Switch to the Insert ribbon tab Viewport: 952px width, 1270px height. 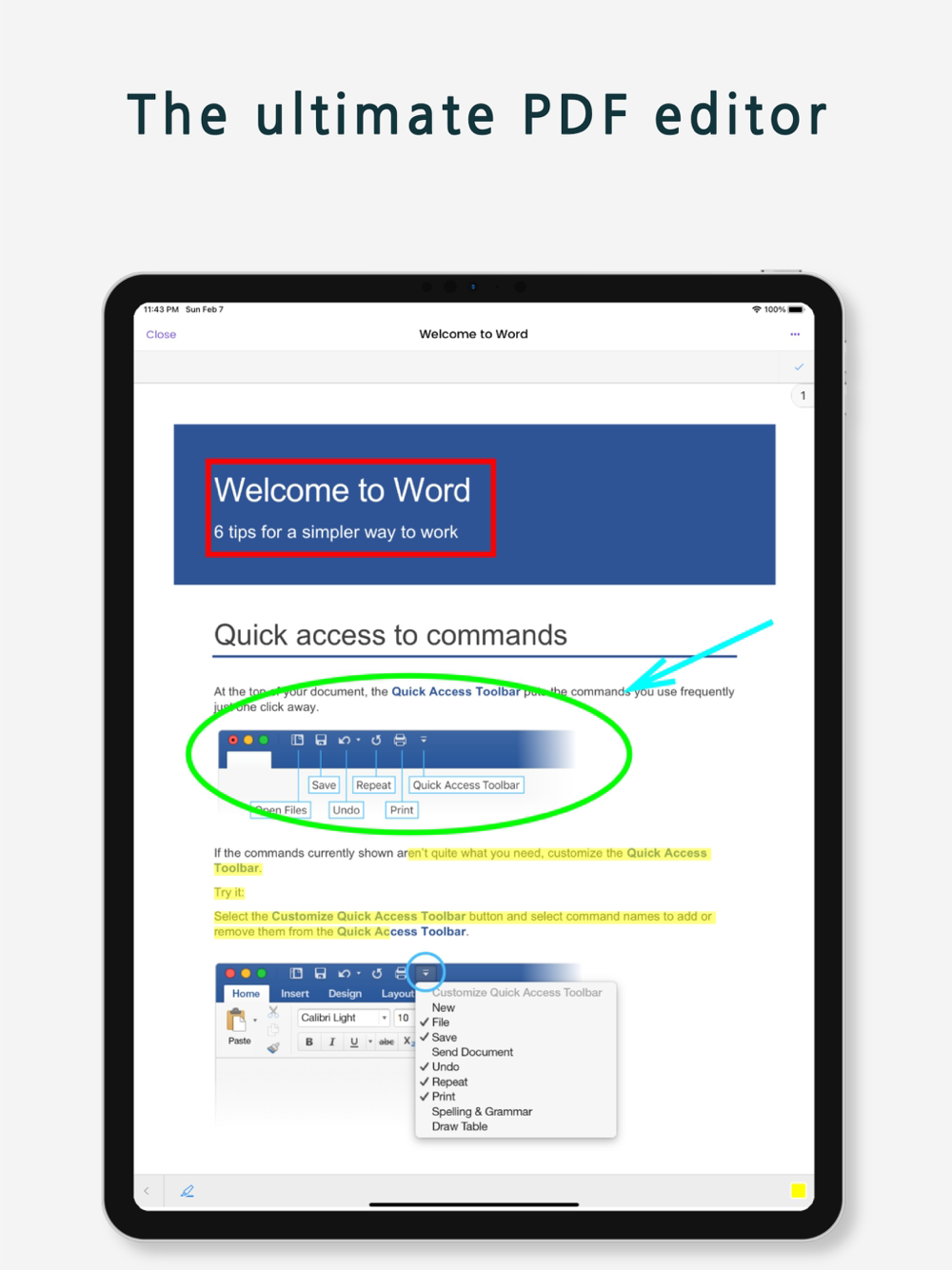(x=294, y=994)
